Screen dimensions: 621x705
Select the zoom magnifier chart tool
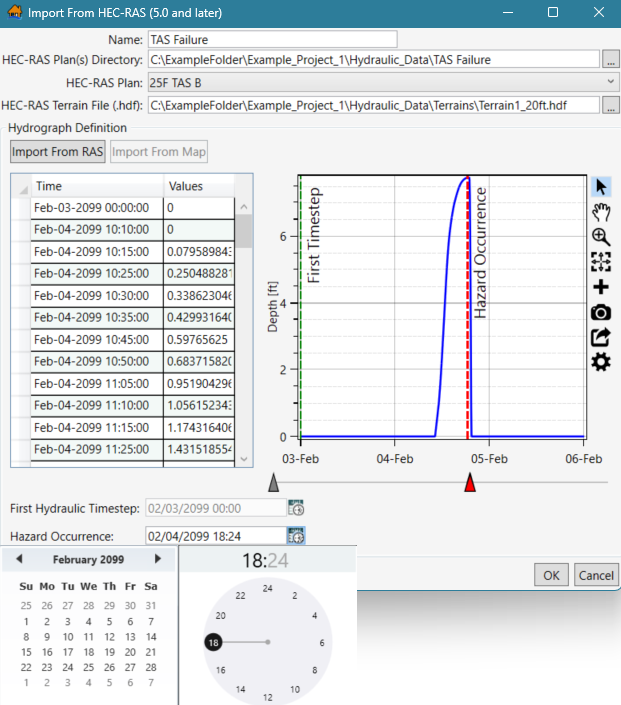[601, 236]
